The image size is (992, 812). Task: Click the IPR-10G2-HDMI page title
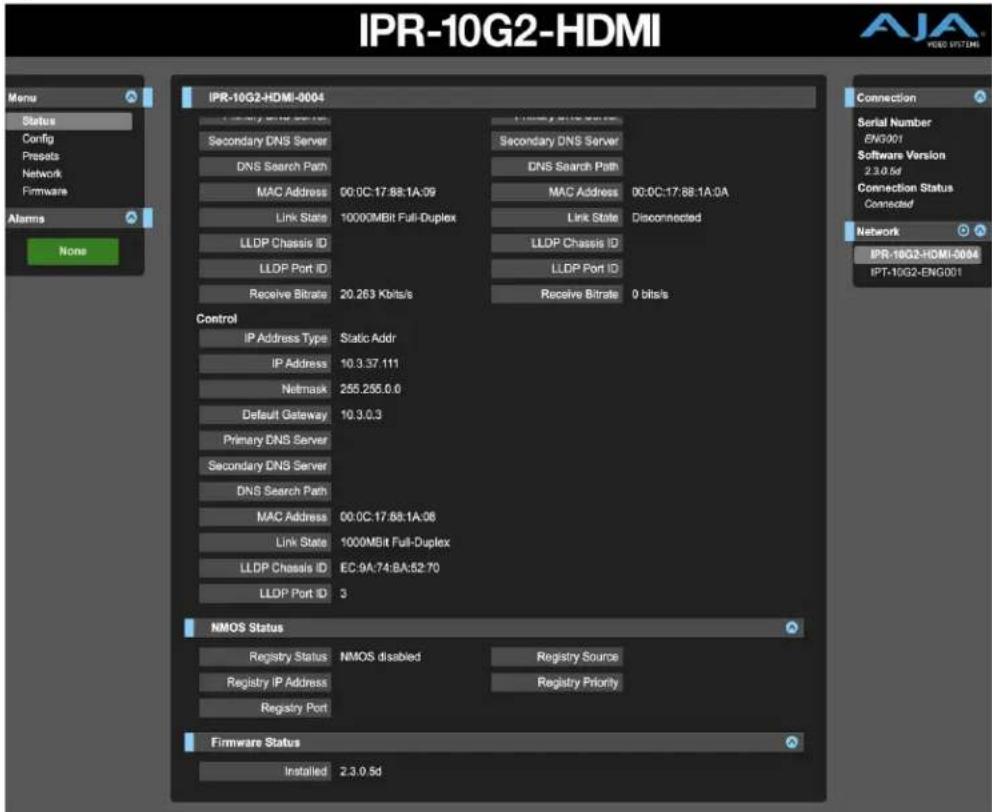coord(509,30)
